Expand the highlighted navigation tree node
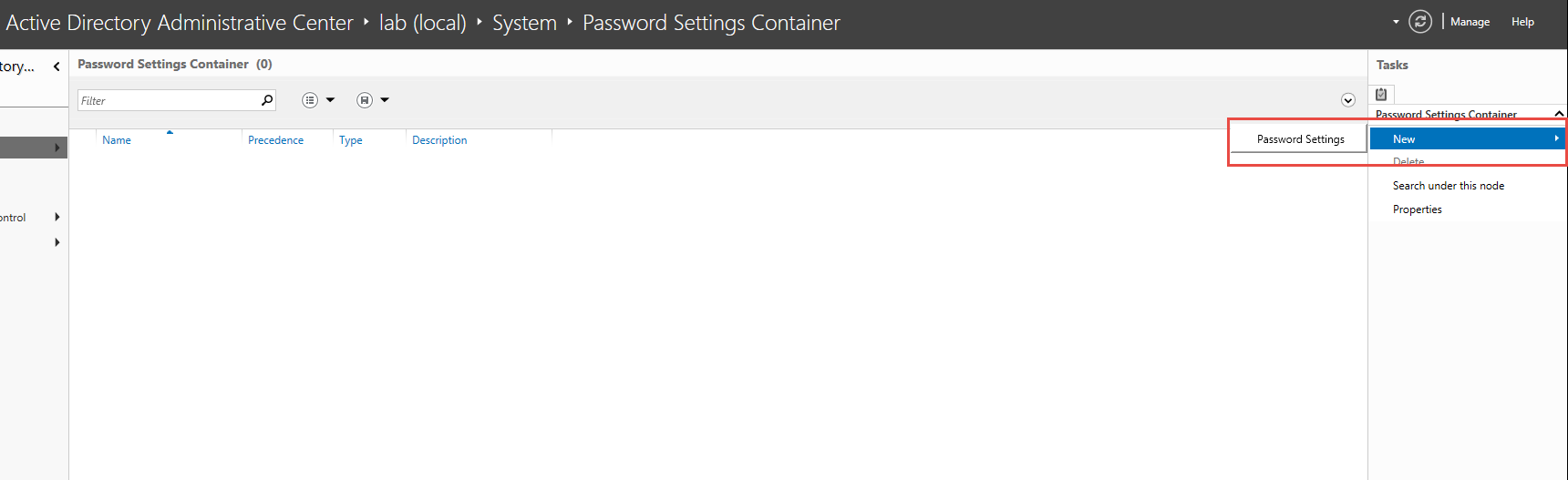The image size is (1568, 480). (x=57, y=148)
